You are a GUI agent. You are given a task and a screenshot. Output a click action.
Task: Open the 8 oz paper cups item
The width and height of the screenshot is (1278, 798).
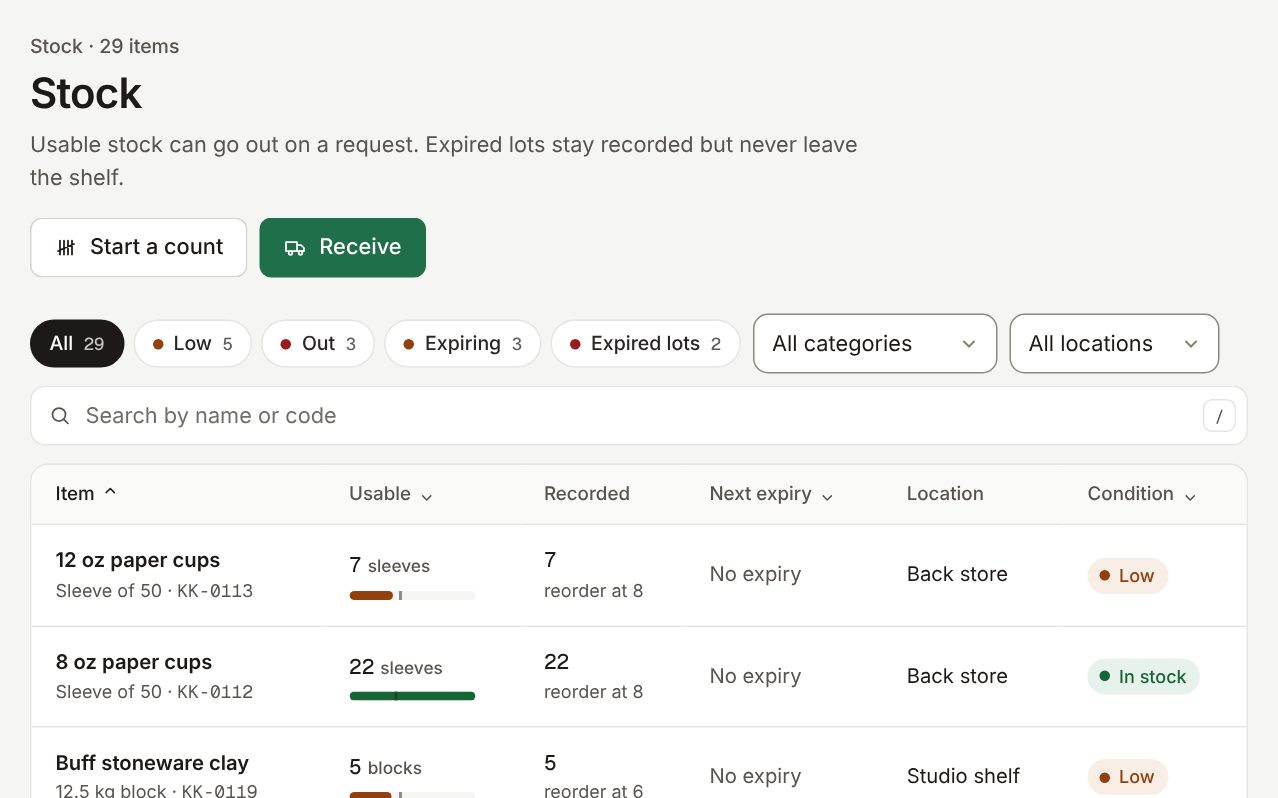(134, 662)
